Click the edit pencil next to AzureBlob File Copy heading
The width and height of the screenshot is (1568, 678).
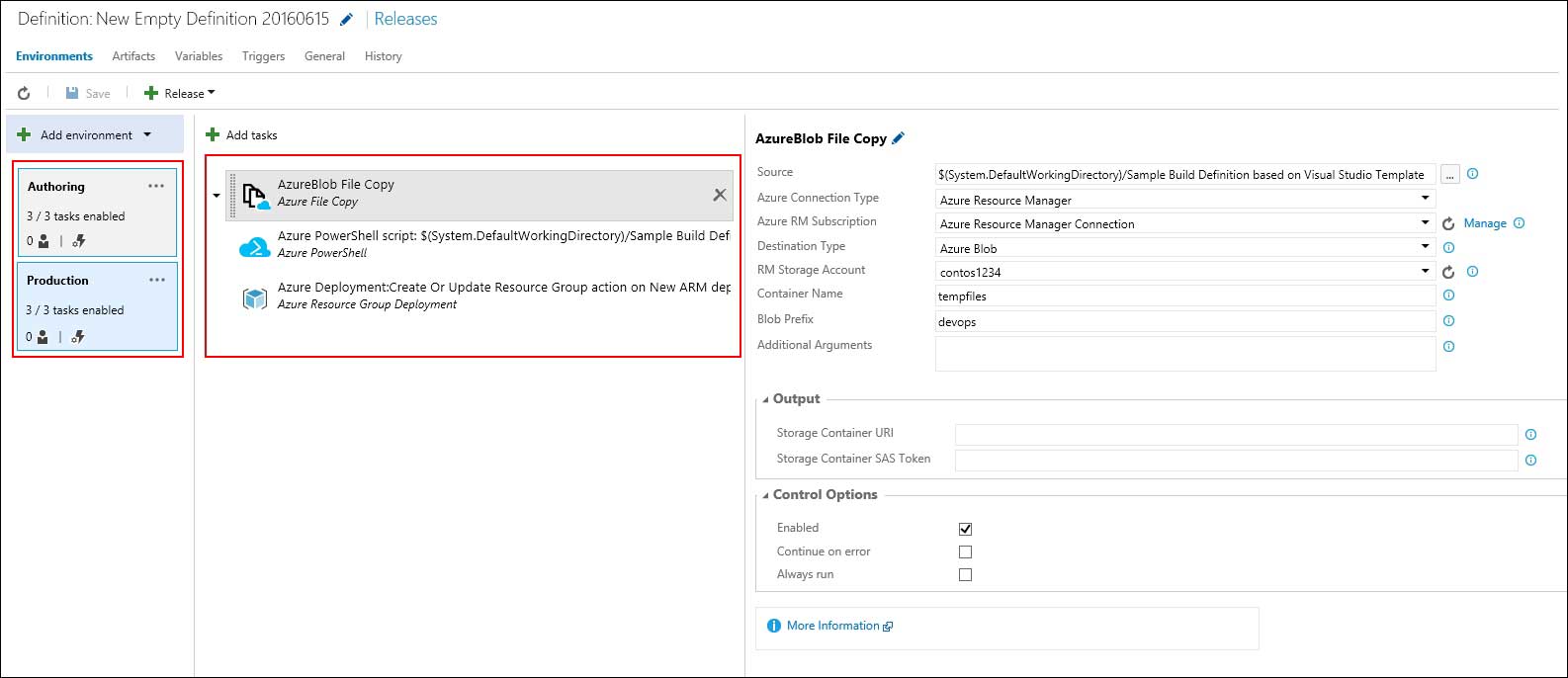coord(898,138)
